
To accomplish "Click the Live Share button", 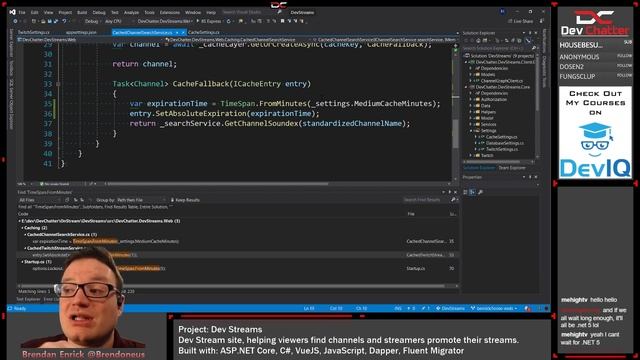I will 521,21.
